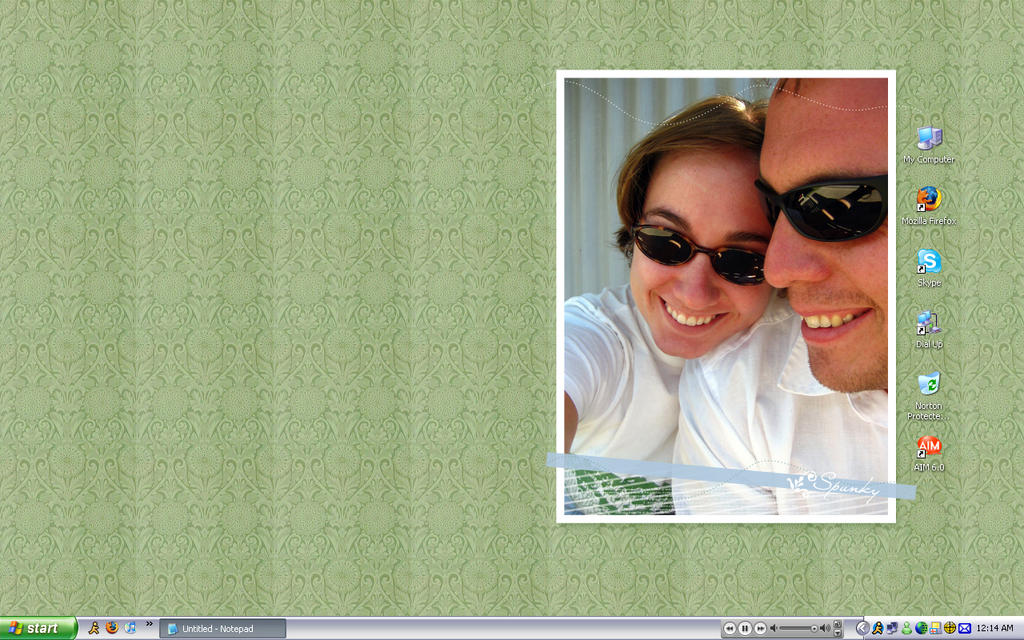
Task: Collapse the system tray notification area
Action: pos(862,628)
